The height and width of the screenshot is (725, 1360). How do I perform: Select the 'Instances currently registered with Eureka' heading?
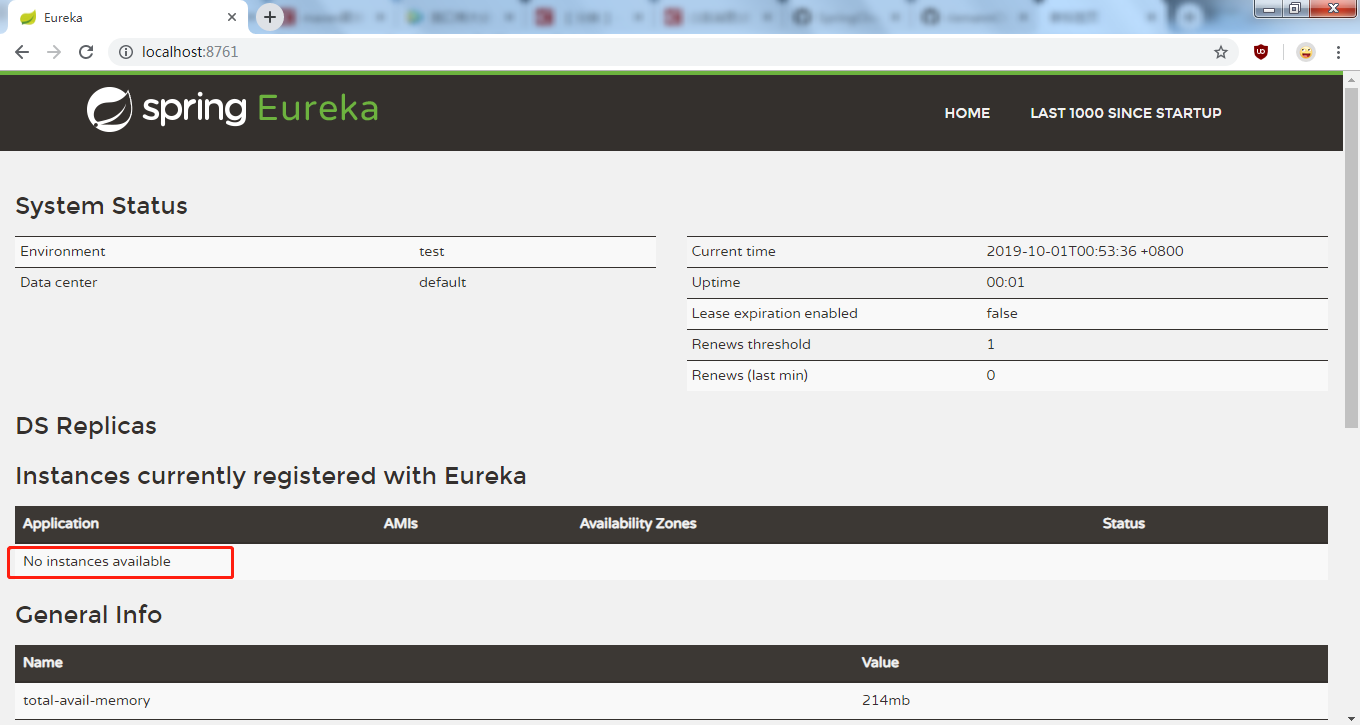click(271, 476)
